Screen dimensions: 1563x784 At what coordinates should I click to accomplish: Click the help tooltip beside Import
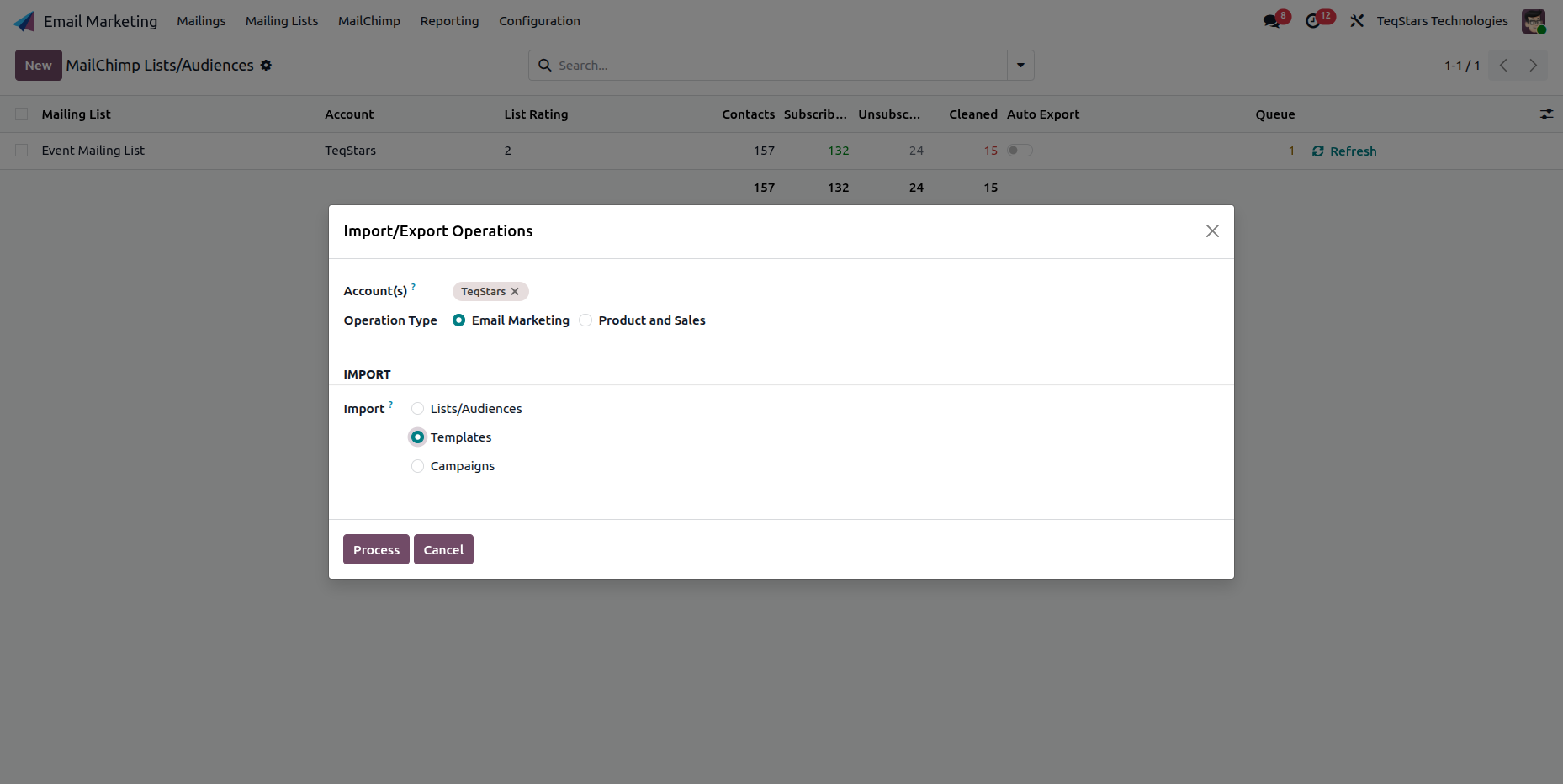[x=390, y=405]
